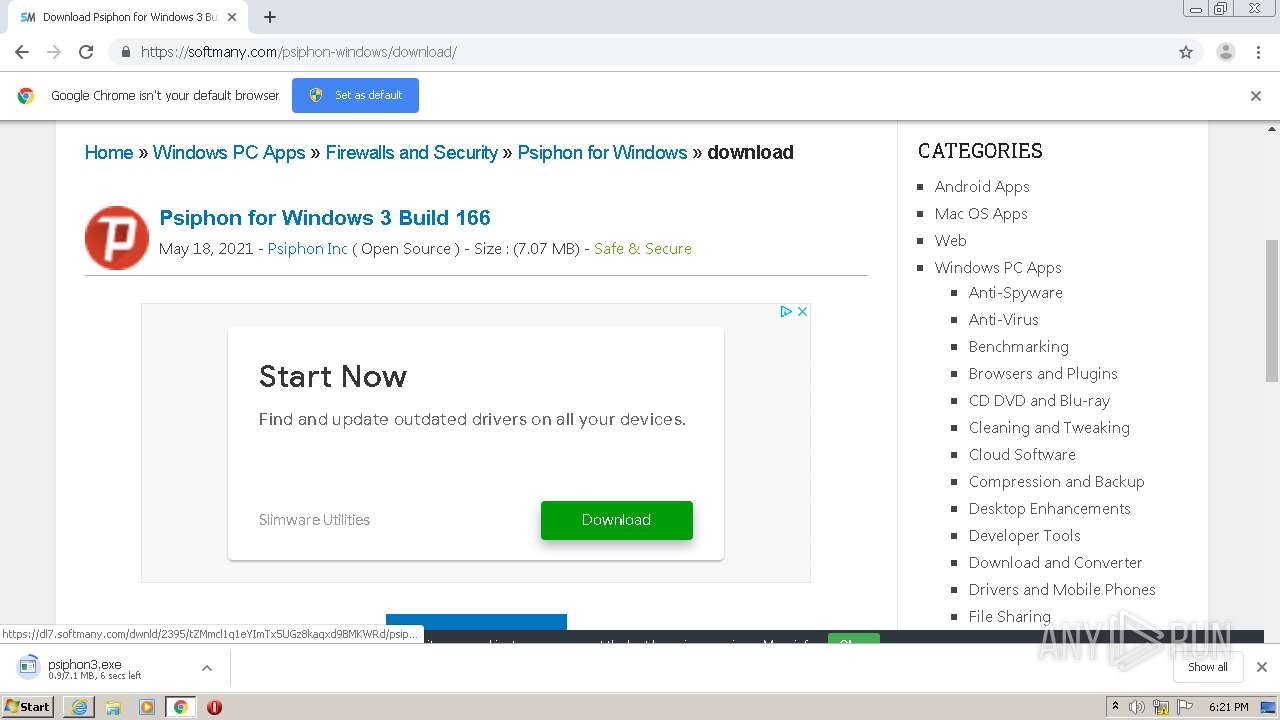Open psiphon3.exe download item

point(100,668)
